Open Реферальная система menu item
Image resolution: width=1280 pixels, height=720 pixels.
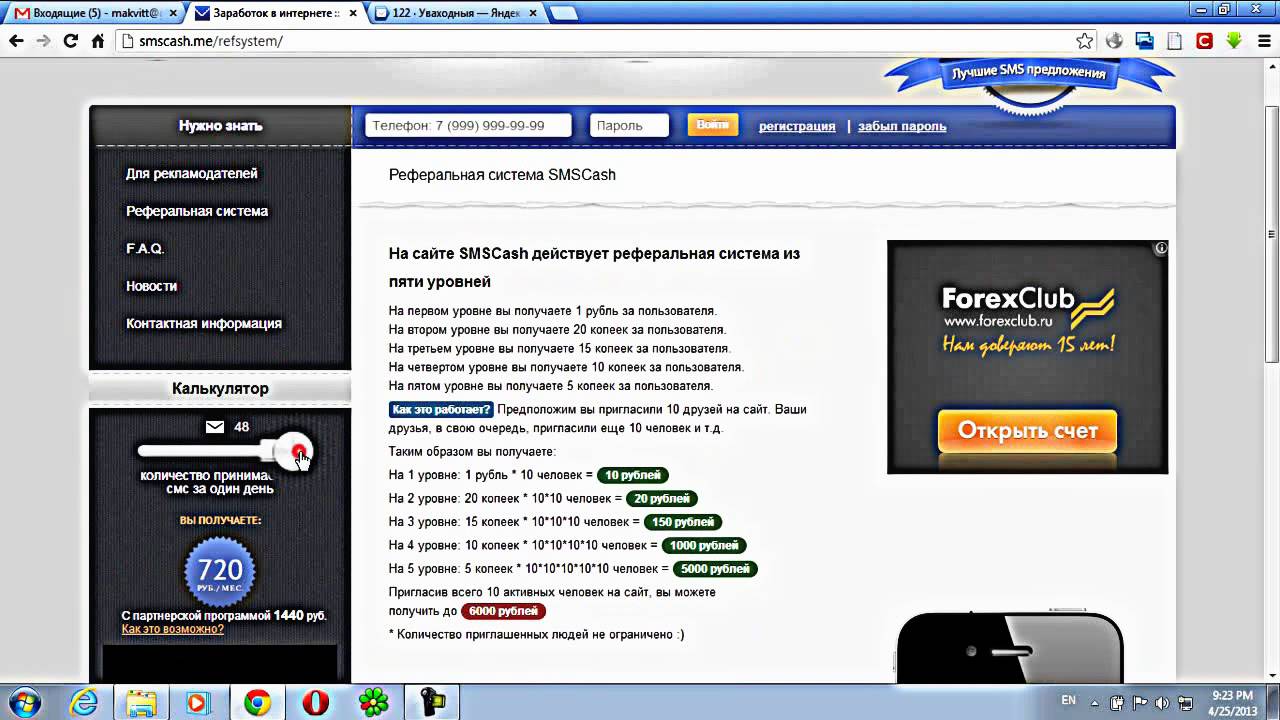pos(197,211)
